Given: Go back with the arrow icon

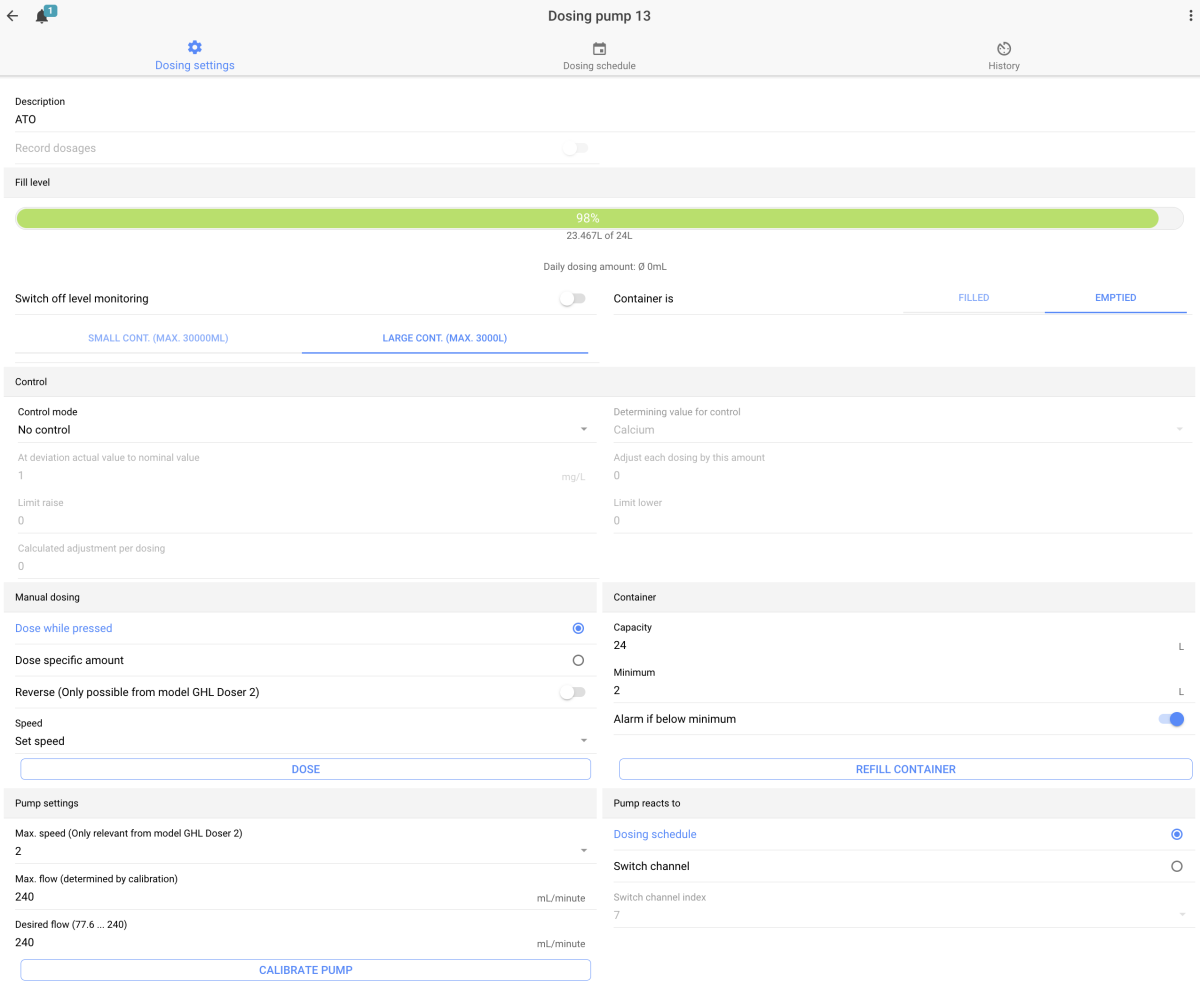Looking at the screenshot, I should [x=12, y=16].
